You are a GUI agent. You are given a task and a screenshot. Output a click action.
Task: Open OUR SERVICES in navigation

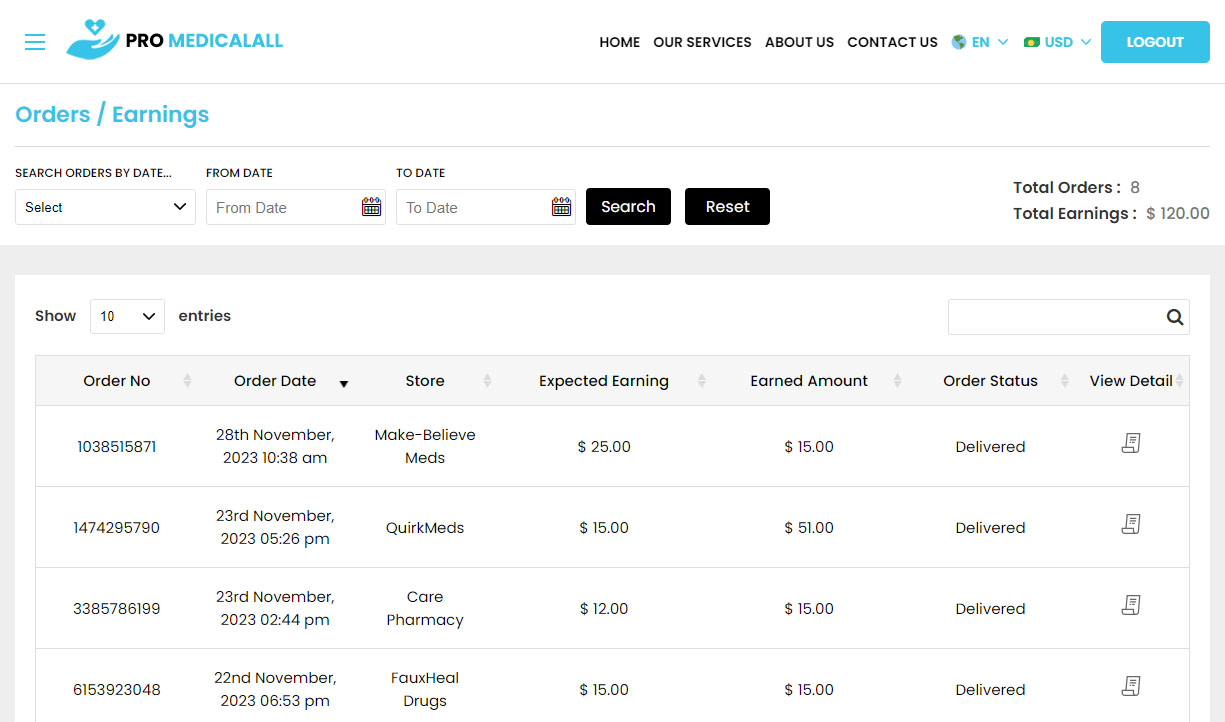pos(702,42)
